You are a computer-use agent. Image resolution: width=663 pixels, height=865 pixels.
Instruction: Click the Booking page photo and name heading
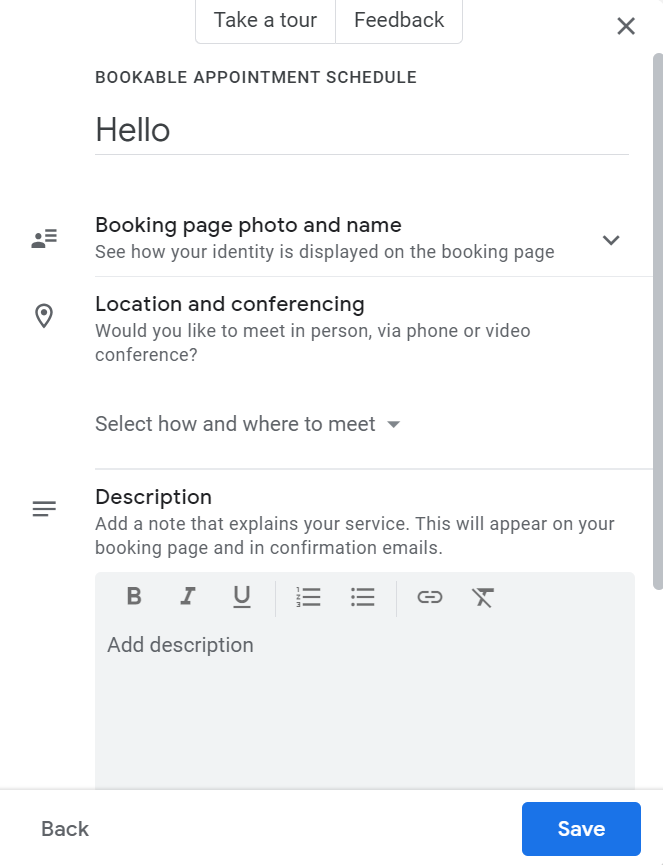click(248, 225)
